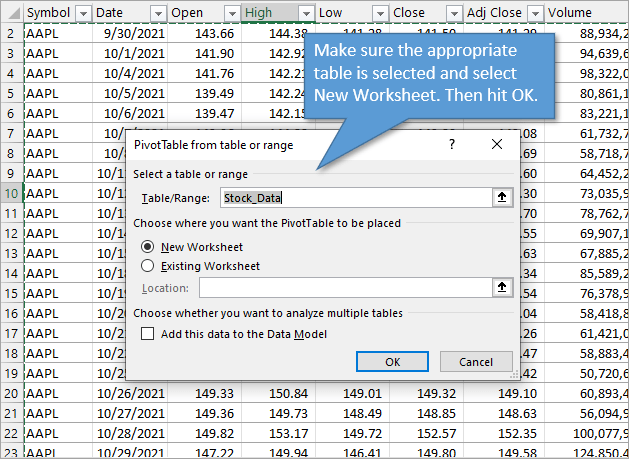The image size is (629, 459).
Task: Select row header 20
Action: [10, 393]
